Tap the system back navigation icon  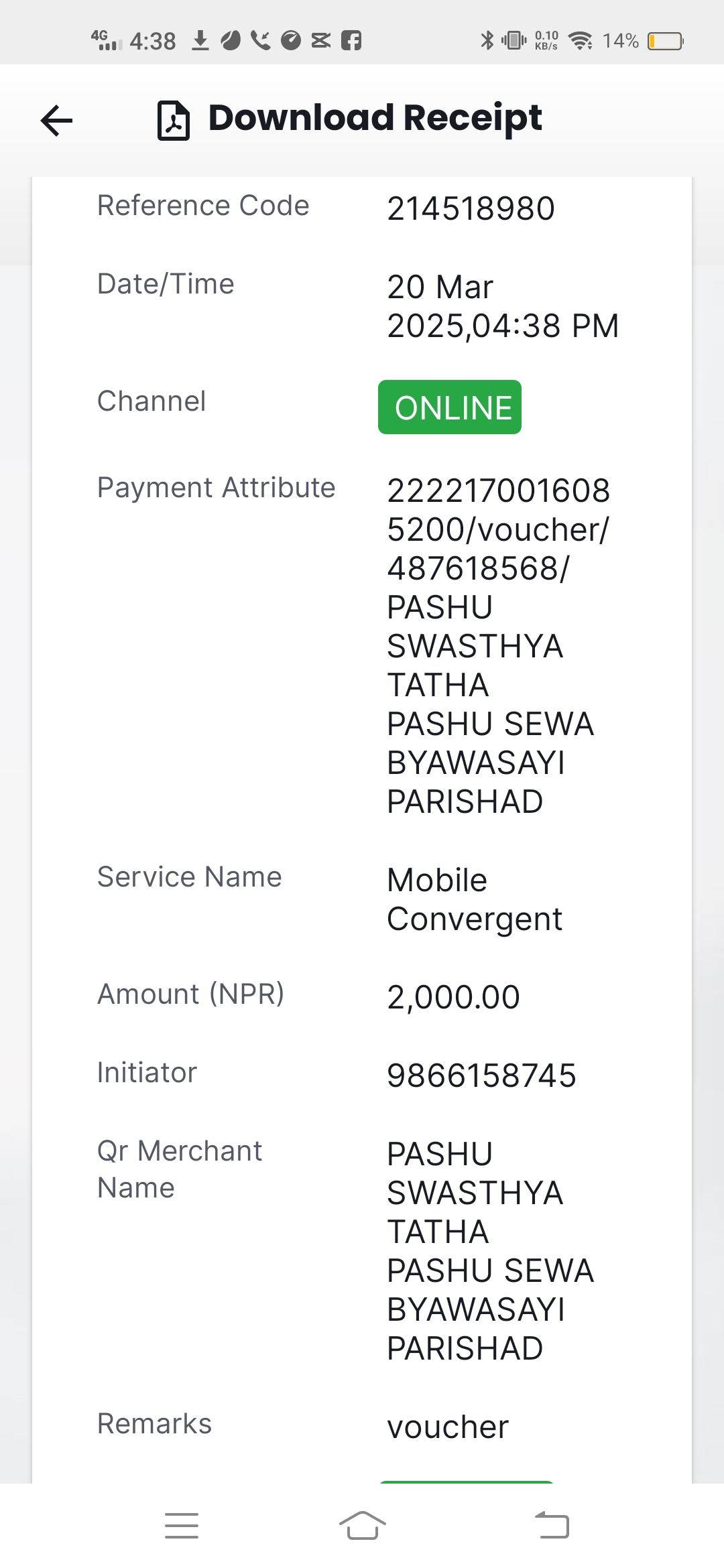pos(552,1525)
